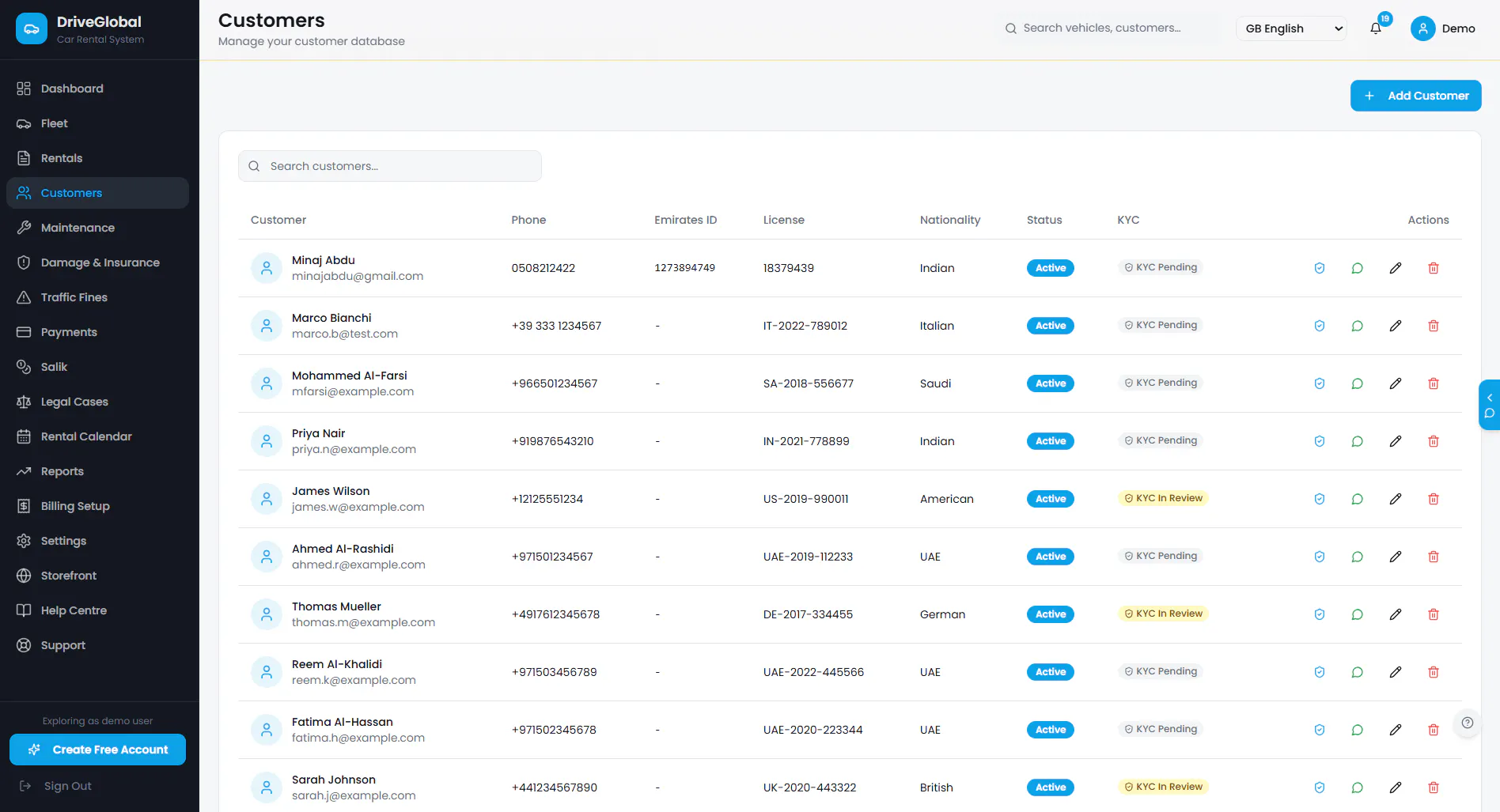Viewport: 1500px width, 812px height.
Task: Edit Mohammed Al-Farsi with pencil icon
Action: 1395,383
